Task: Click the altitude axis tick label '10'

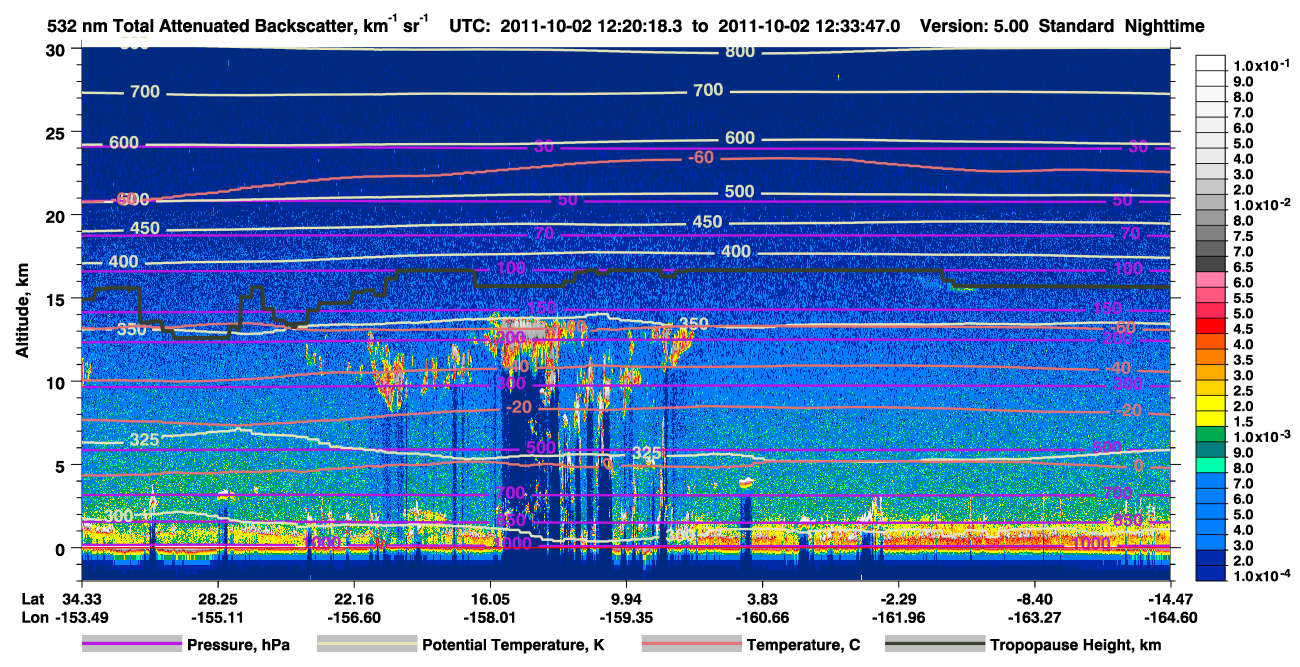Action: click(58, 381)
